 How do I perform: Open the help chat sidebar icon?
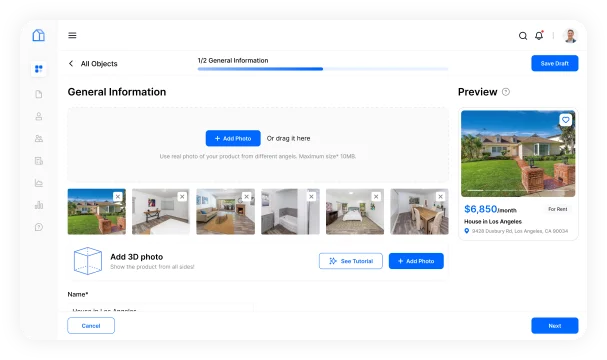pos(39,227)
